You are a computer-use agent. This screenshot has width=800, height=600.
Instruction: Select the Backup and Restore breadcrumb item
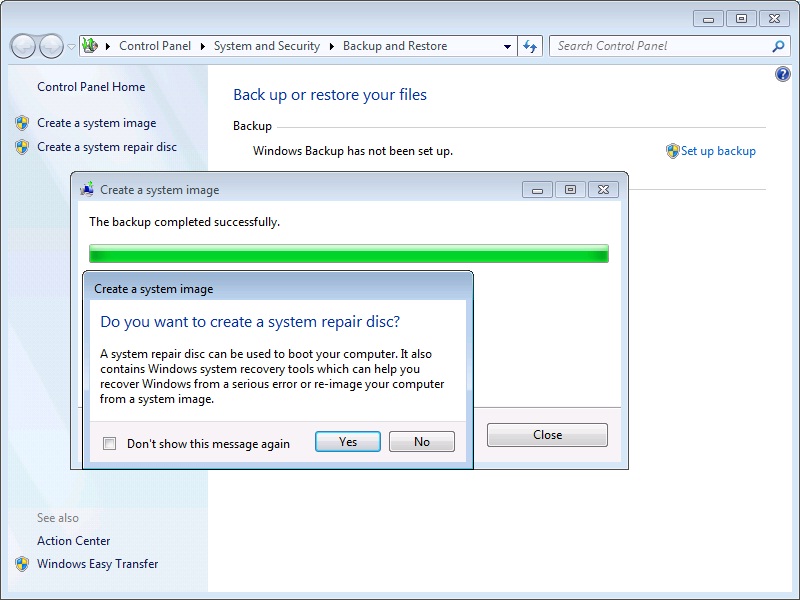tap(395, 46)
